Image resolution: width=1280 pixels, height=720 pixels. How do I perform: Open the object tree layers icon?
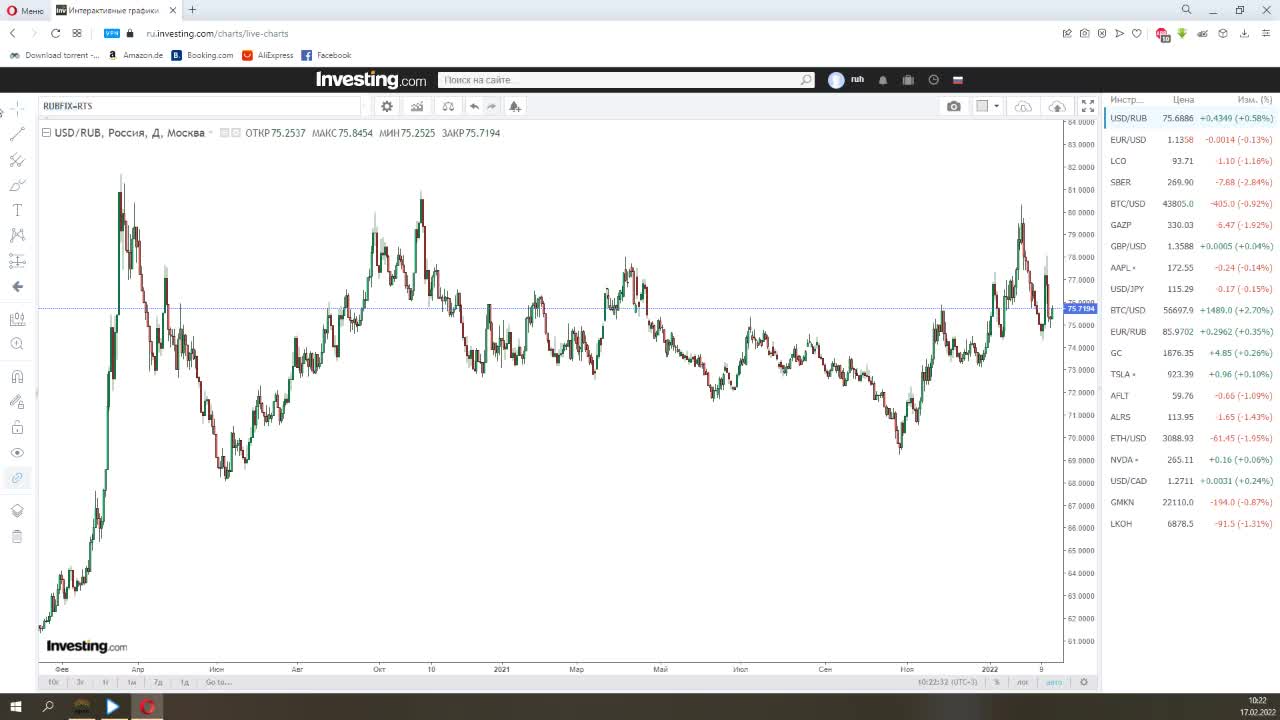tap(17, 511)
